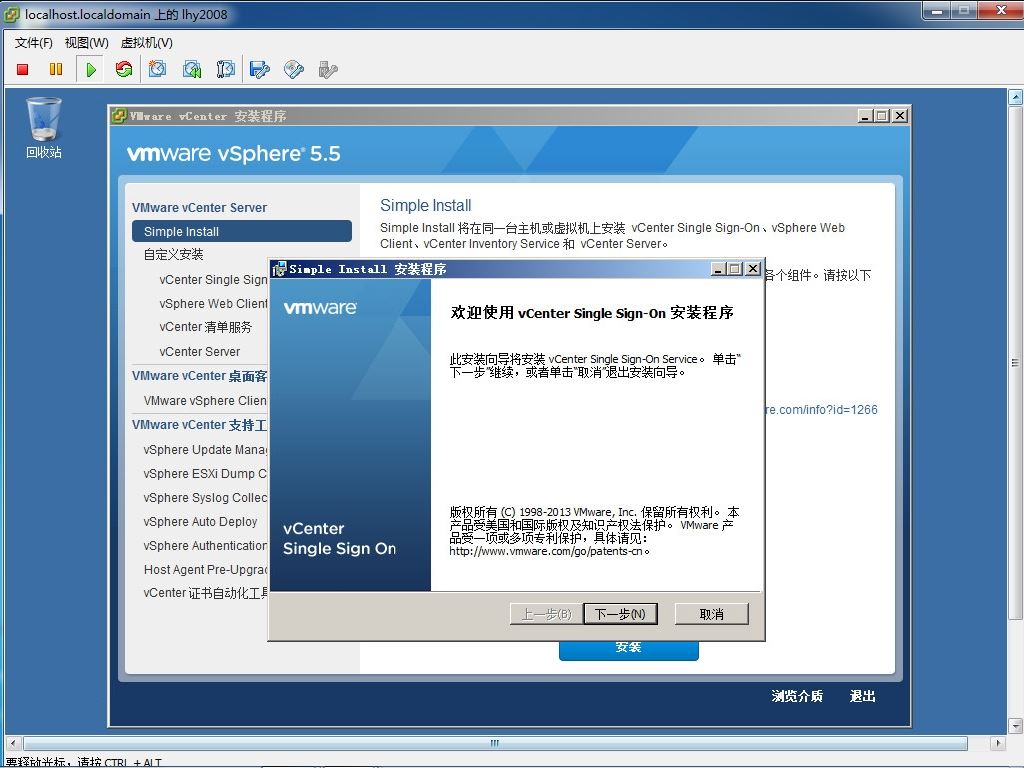Screen dimensions: 1024x768
Task: Minimize the Simple Install dialog
Action: 718,268
